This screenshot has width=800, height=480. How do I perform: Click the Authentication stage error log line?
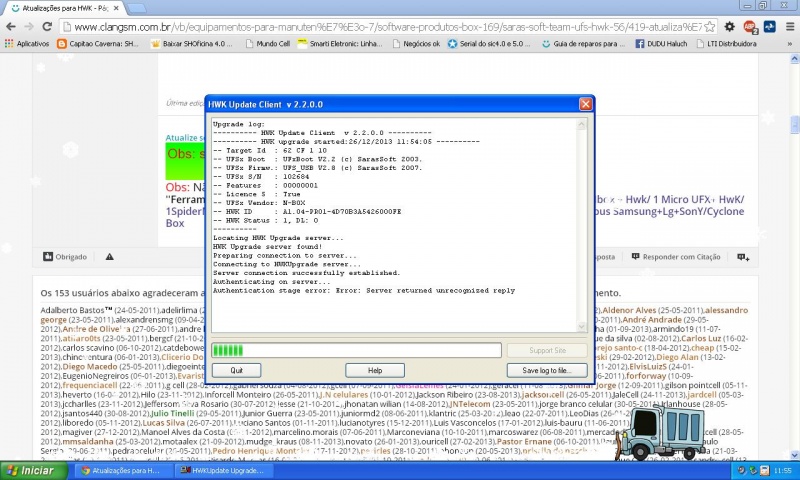click(x=364, y=291)
